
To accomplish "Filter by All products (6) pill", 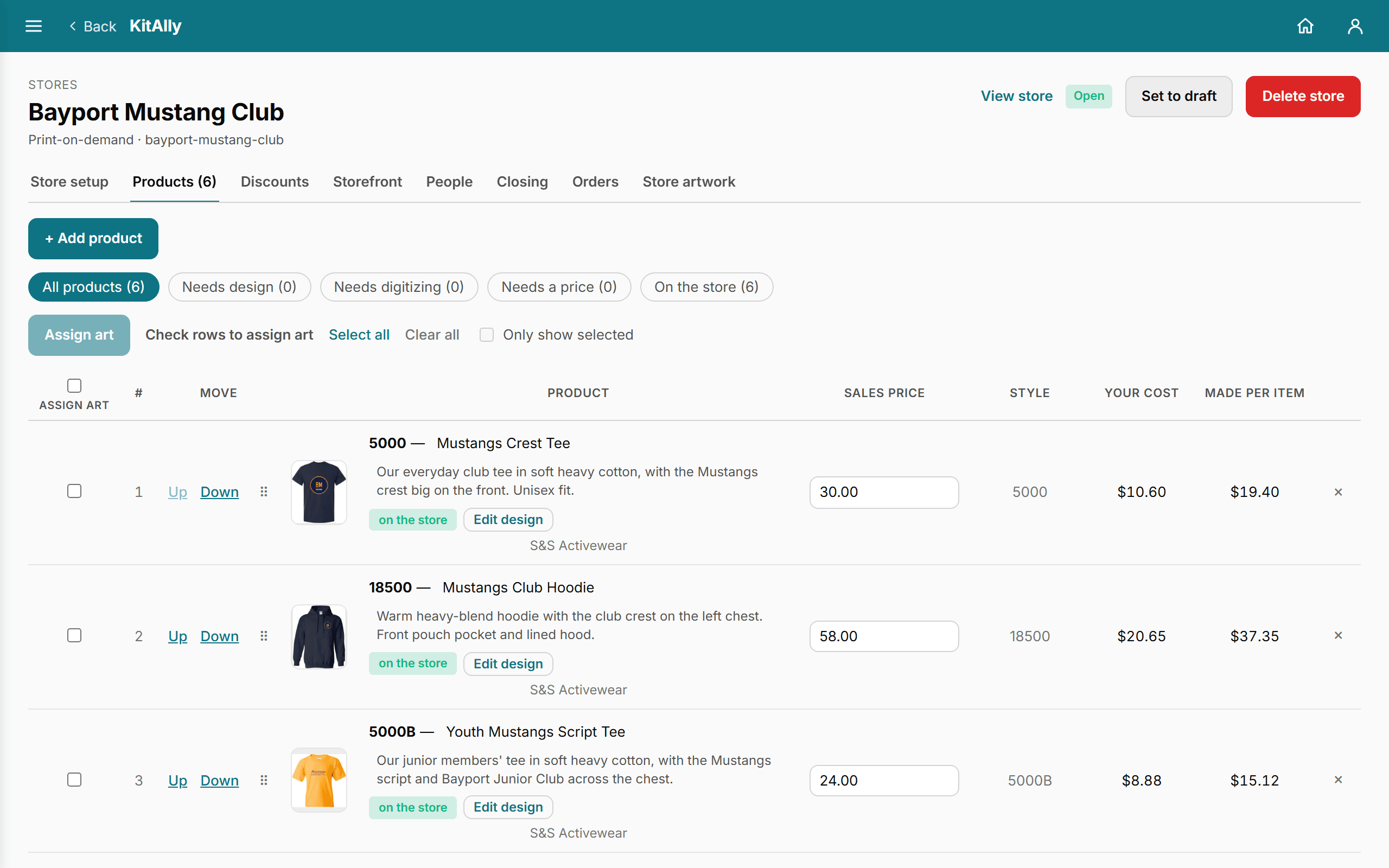I will [x=93, y=286].
